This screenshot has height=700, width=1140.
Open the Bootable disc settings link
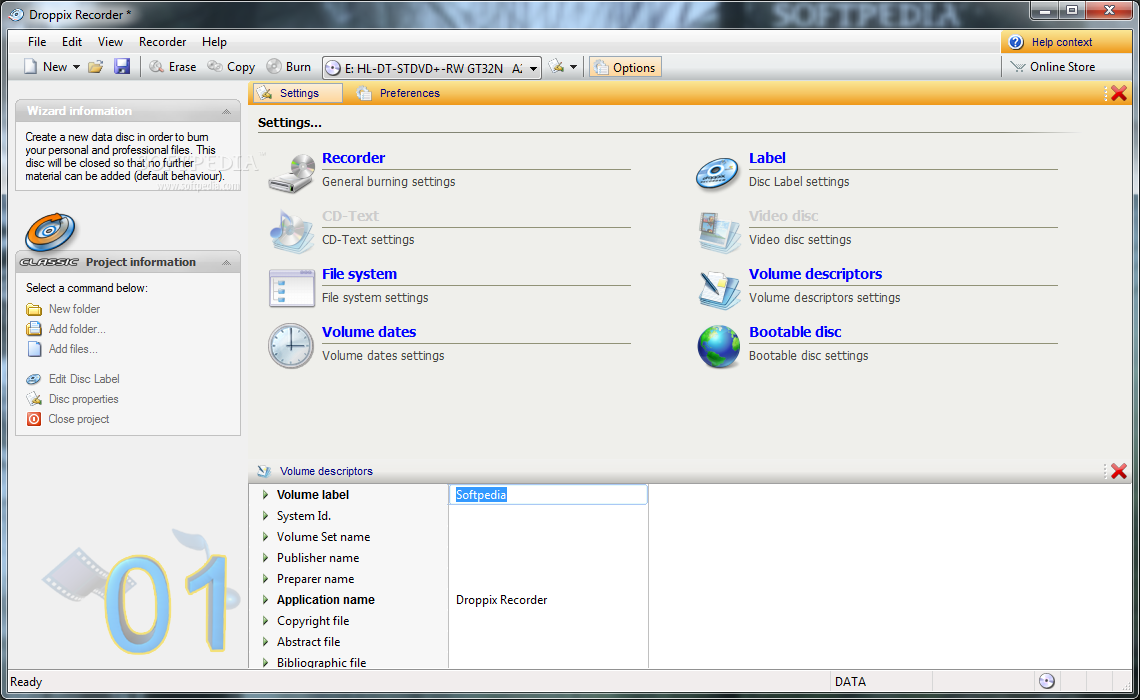click(795, 332)
